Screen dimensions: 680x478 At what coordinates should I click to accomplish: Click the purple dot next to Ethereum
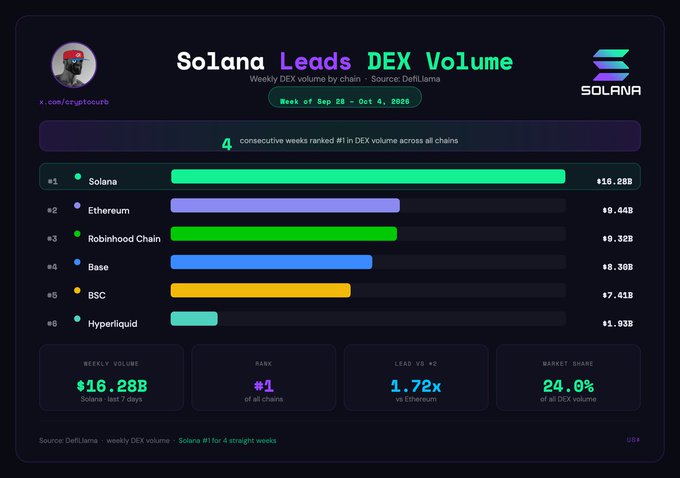coord(77,206)
